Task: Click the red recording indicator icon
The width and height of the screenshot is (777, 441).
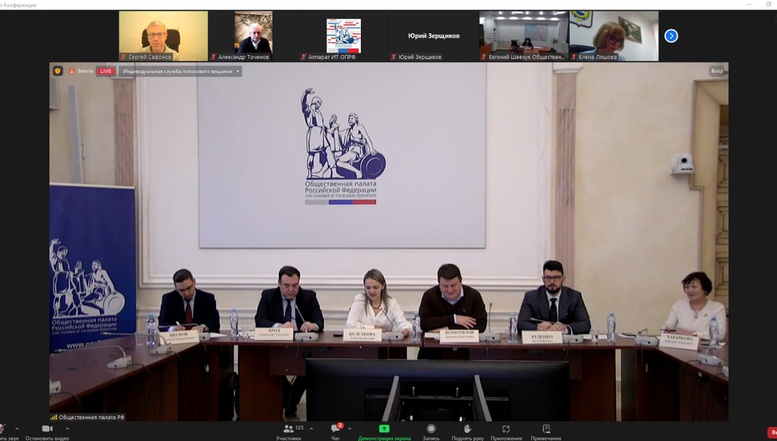Action: [x=72, y=71]
